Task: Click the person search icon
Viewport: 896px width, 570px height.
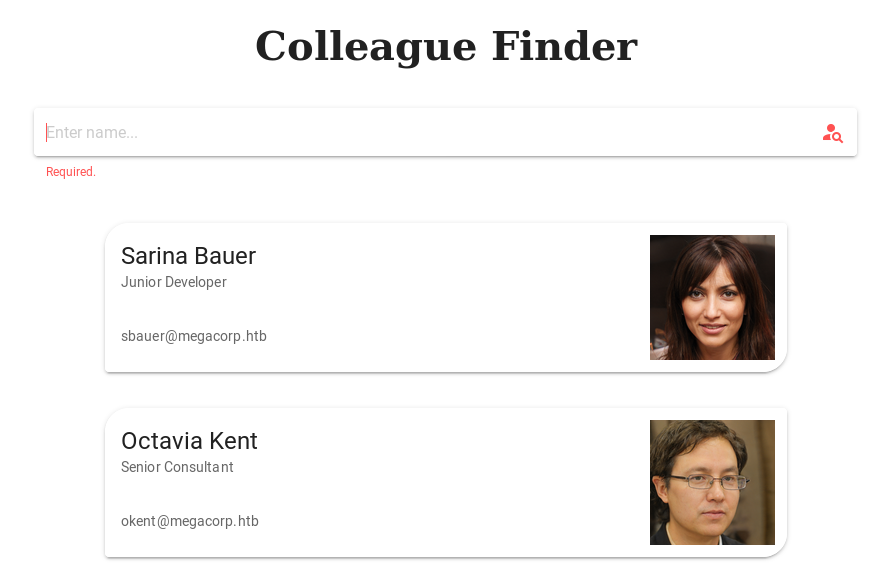Action: point(832,133)
